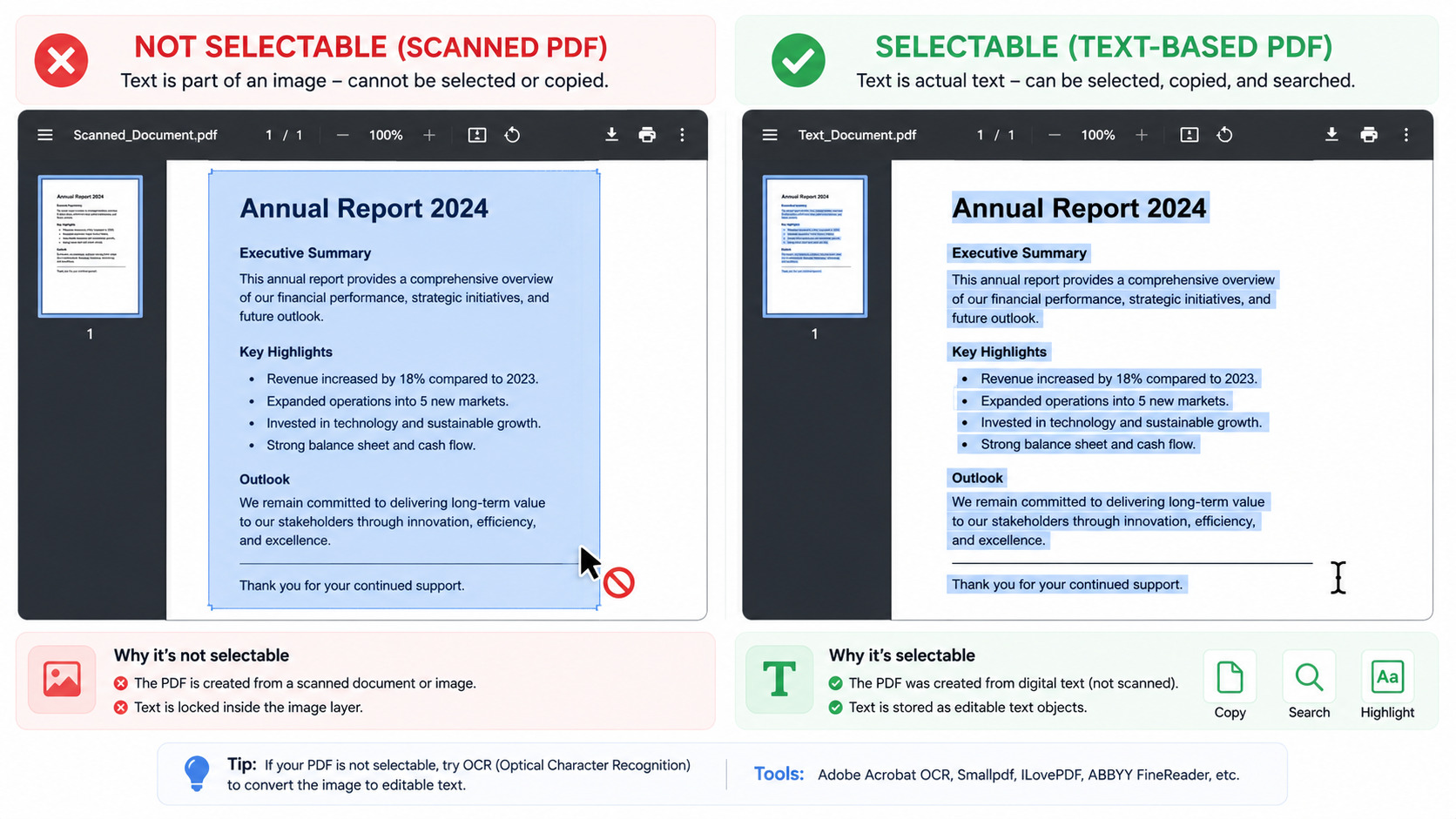Click Key Highlights heading in text document
The width and height of the screenshot is (1456, 819).
(x=999, y=352)
